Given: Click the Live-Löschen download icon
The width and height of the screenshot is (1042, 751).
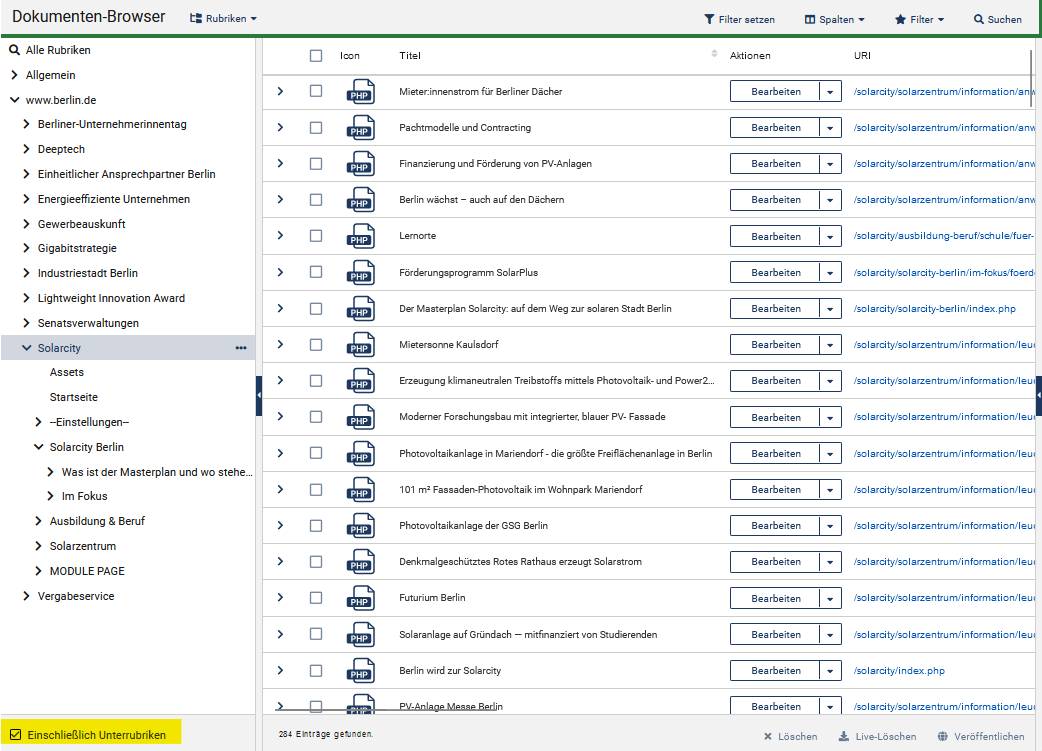Looking at the screenshot, I should click(x=844, y=737).
